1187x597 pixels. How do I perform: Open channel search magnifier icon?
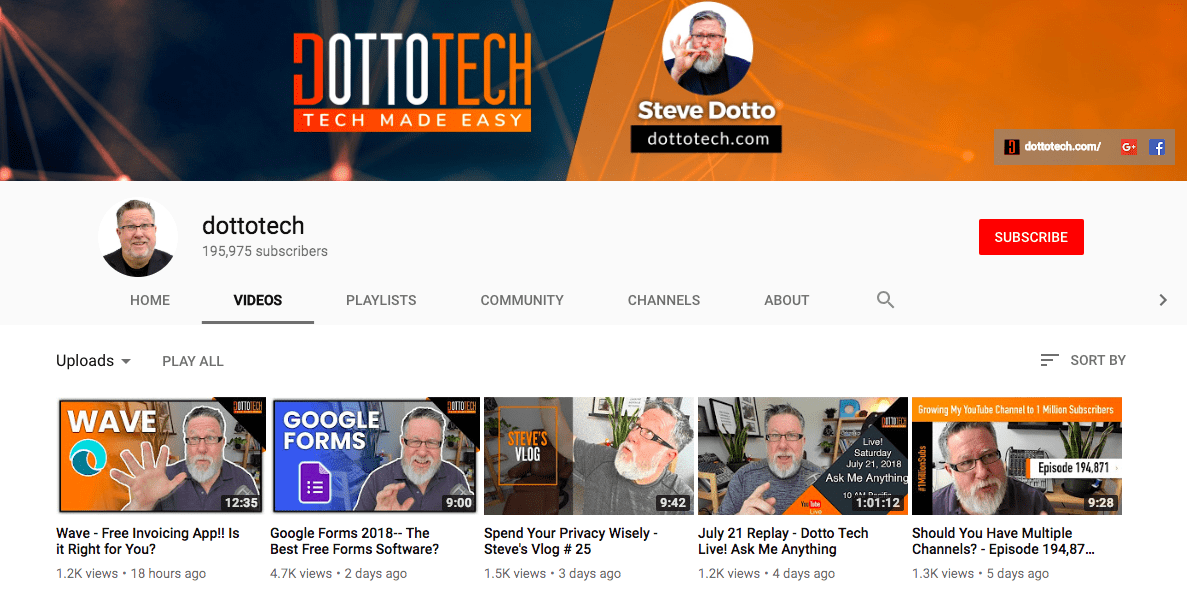click(885, 300)
